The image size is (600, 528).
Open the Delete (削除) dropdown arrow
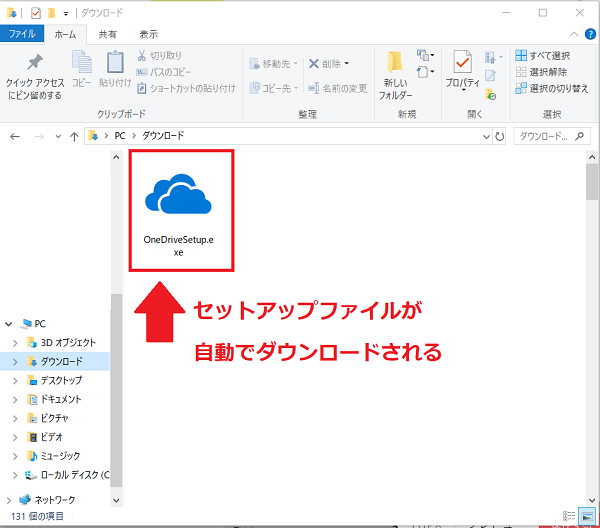point(347,63)
